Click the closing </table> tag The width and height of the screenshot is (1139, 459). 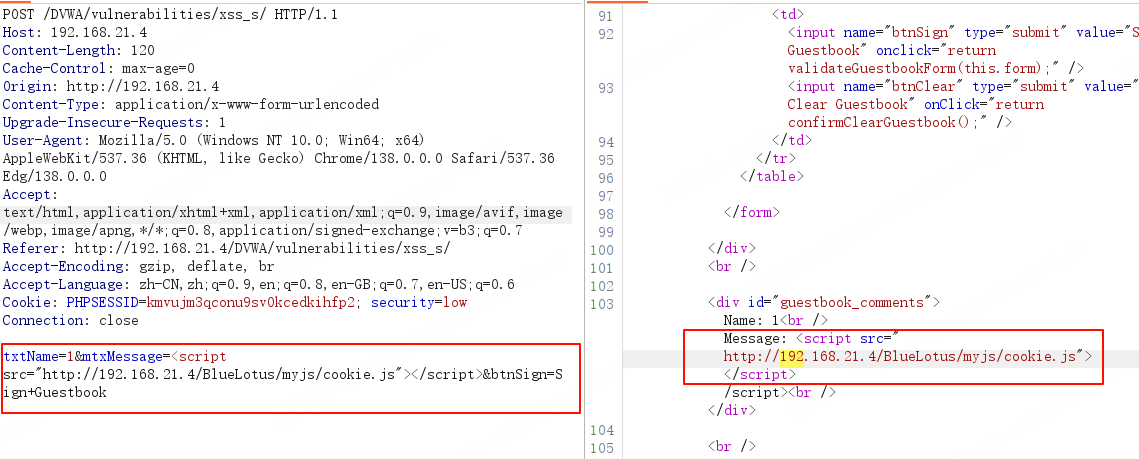click(771, 176)
